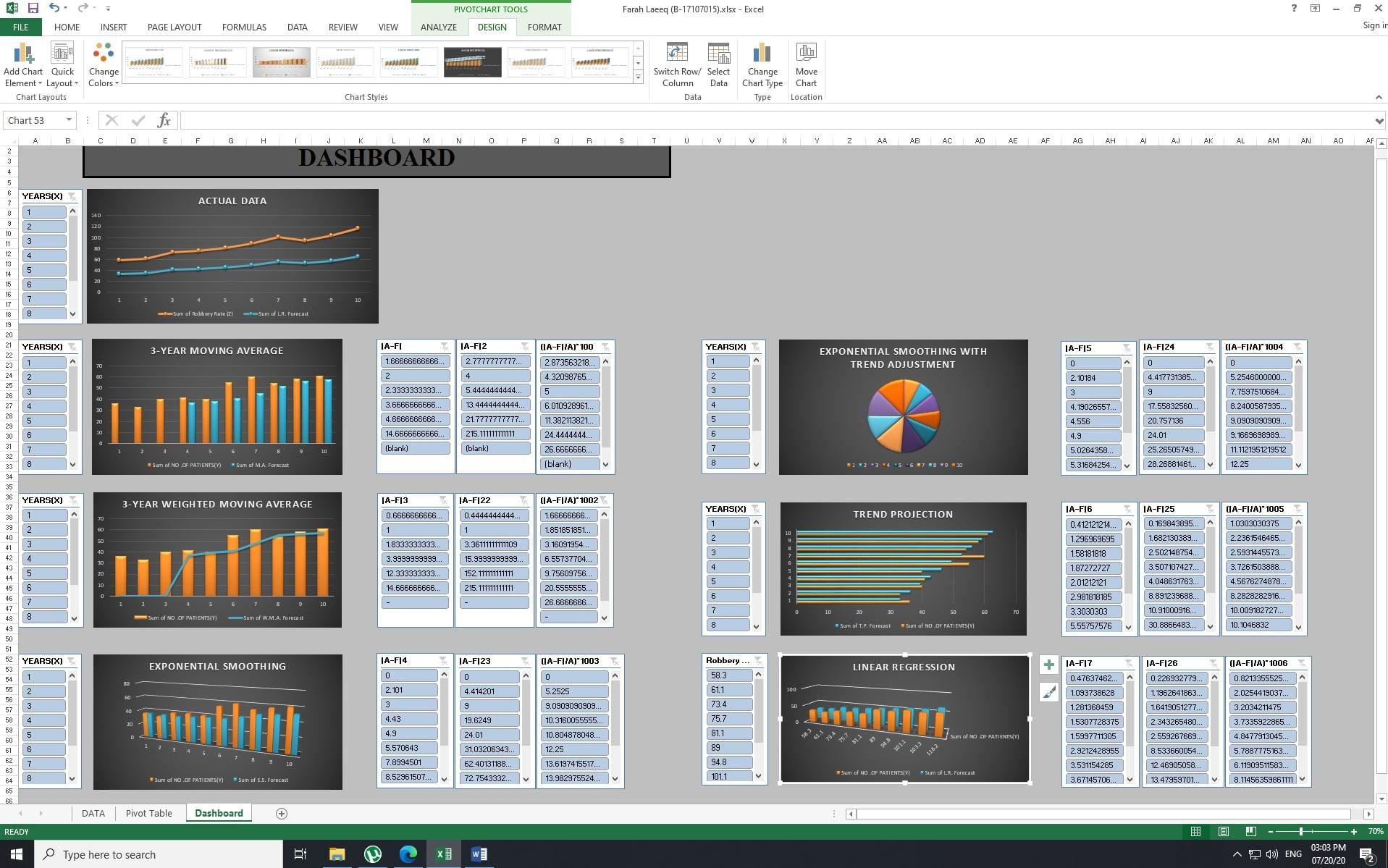Image resolution: width=1388 pixels, height=868 pixels.
Task: Toggle the (blank) item in IA-F| slicer
Action: pos(416,448)
